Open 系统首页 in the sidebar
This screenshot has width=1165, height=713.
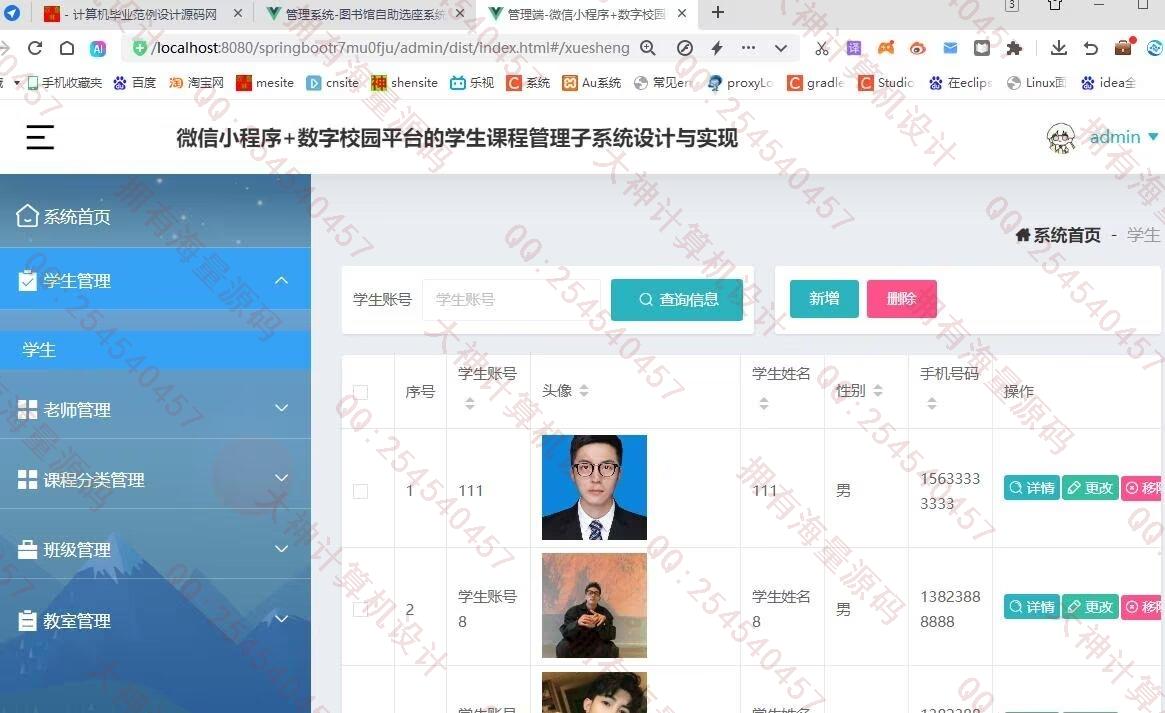(155, 216)
